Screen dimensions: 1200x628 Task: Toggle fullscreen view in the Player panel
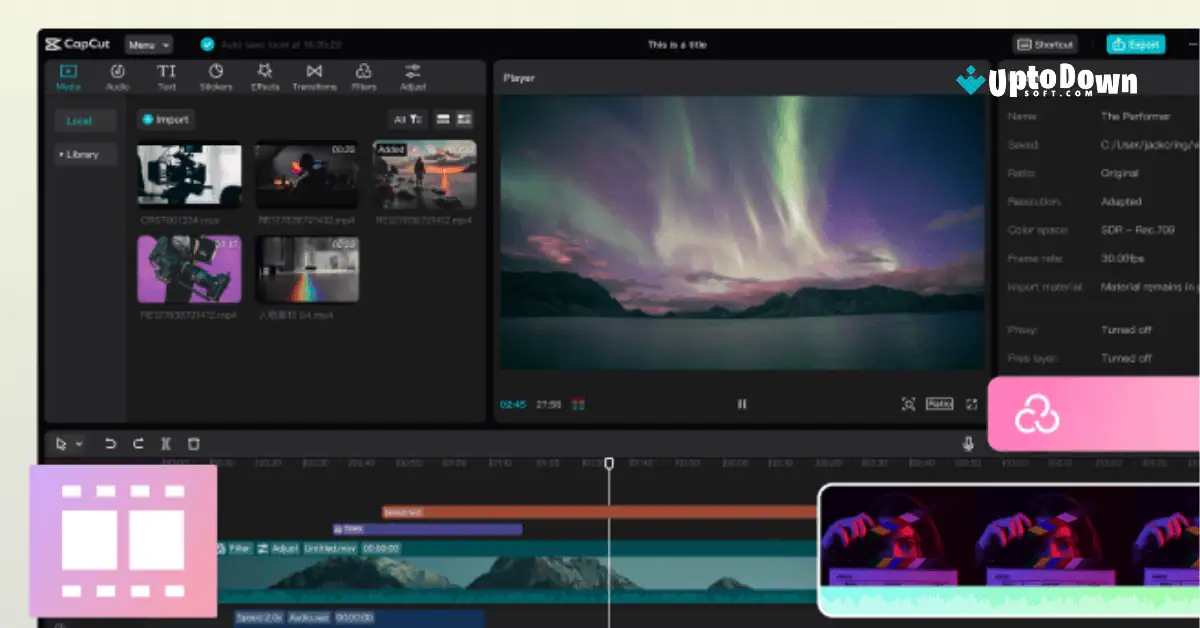tap(972, 404)
